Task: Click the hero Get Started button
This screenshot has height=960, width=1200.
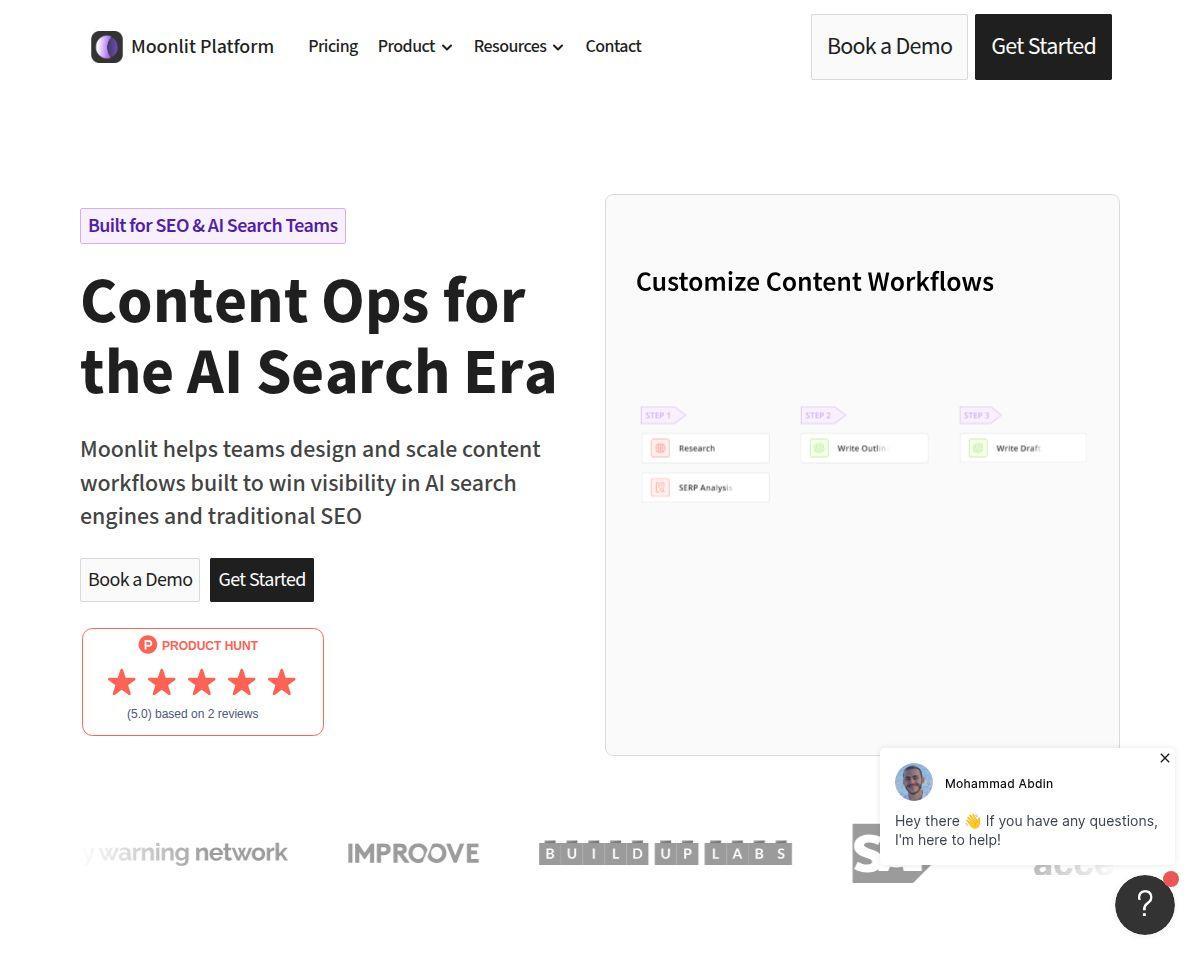Action: tap(262, 580)
